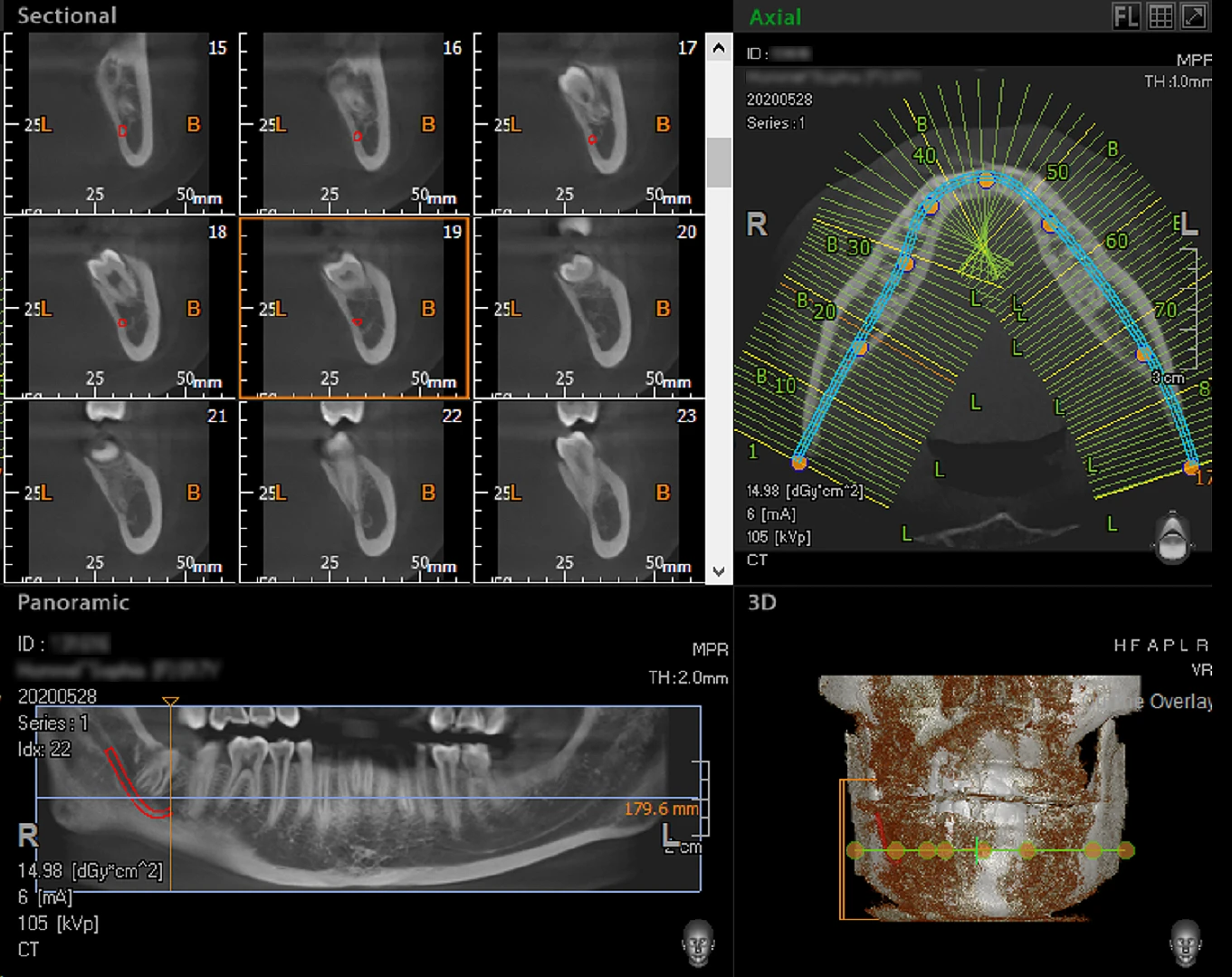Screen dimensions: 1232x977
Task: Click the 179.6 mm measurement label
Action: 661,809
